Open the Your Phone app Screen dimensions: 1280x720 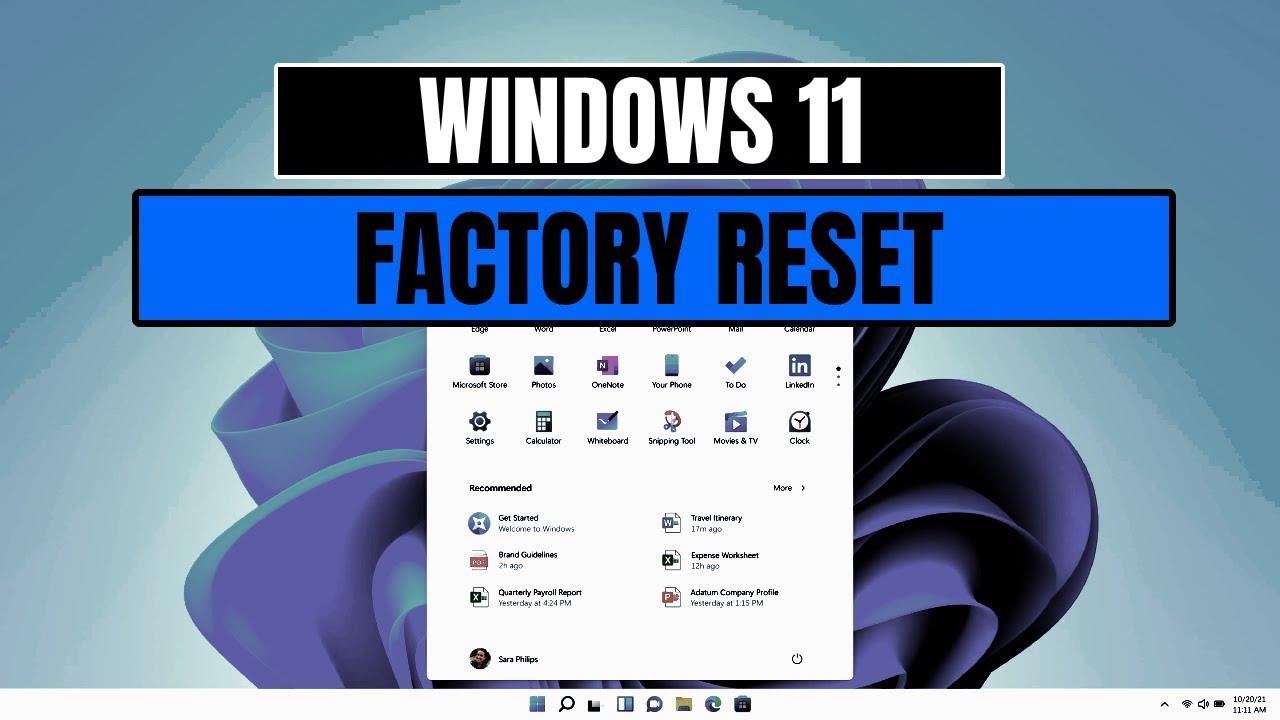[x=671, y=371]
